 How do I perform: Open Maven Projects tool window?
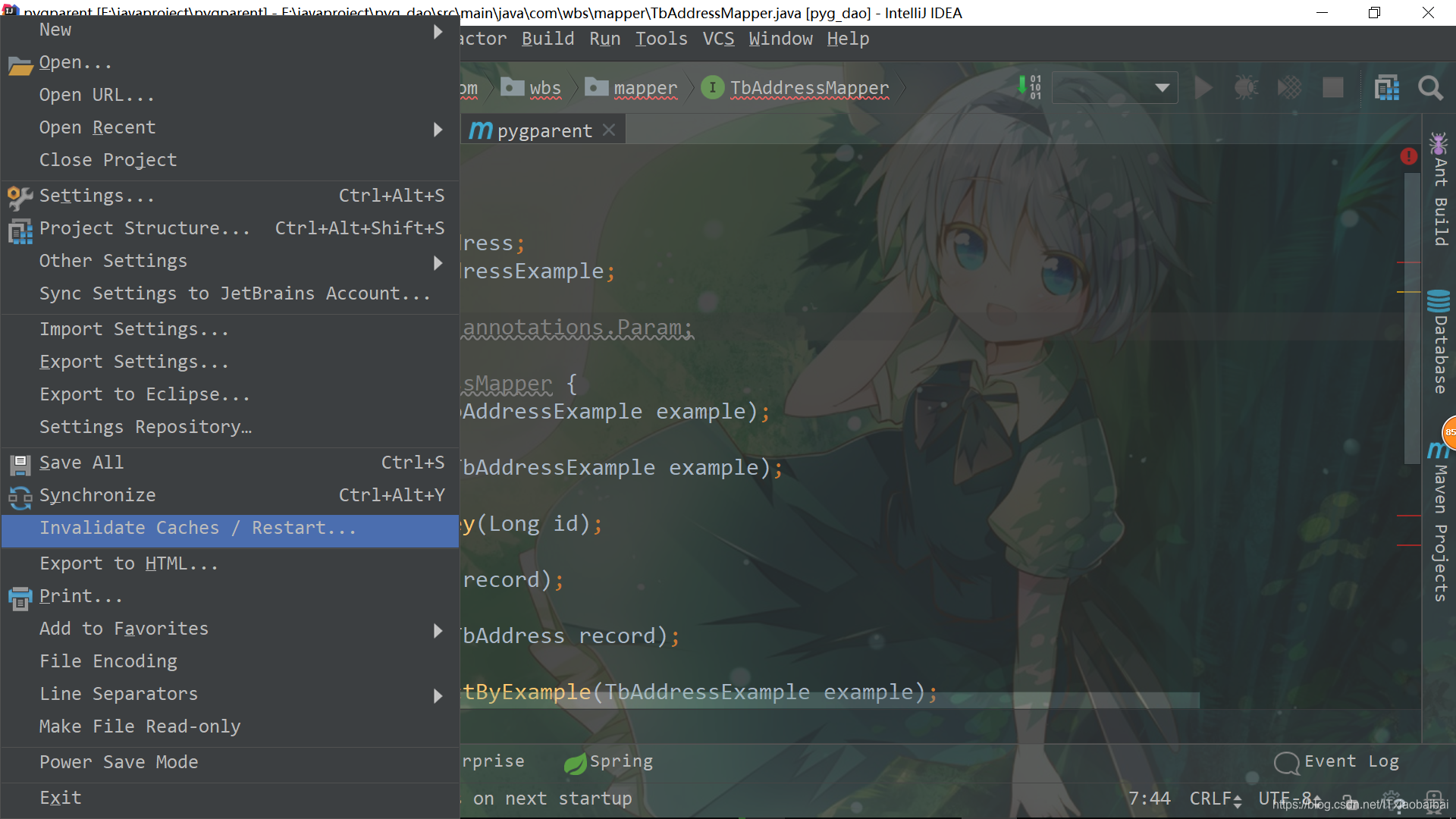pyautogui.click(x=1439, y=522)
